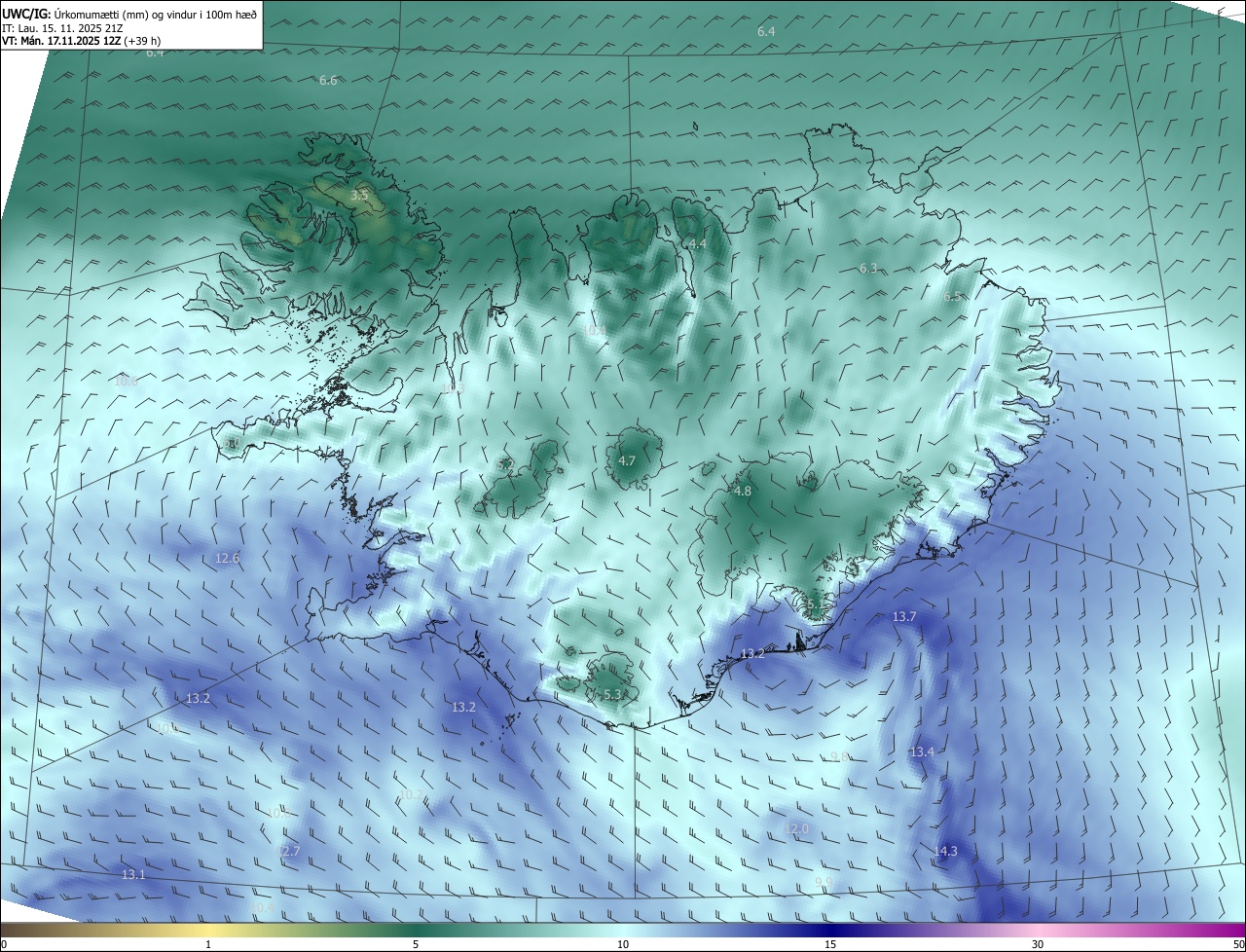
Task: Click the 10 tick on the color scale
Action: pos(623,944)
